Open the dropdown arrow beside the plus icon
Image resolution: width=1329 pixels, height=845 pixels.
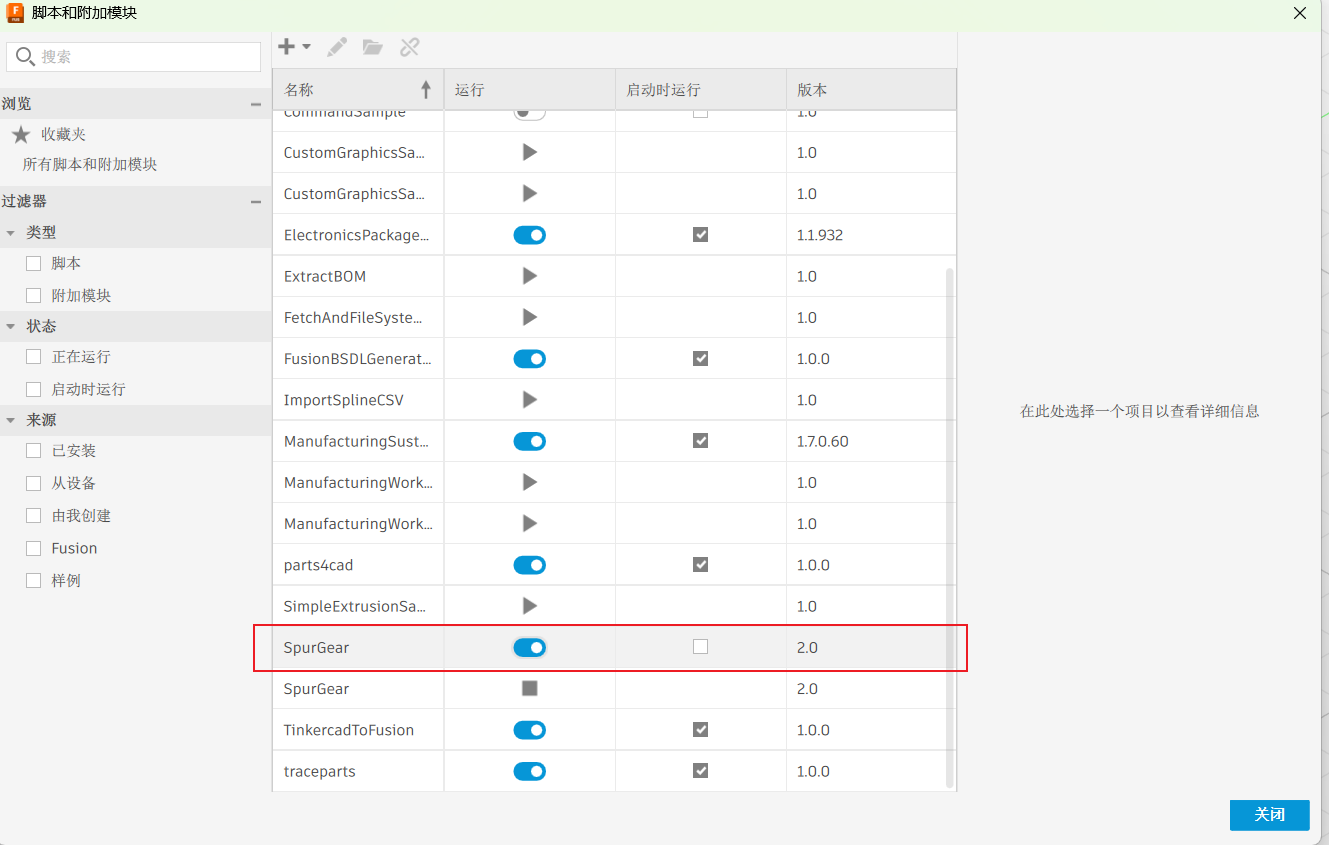point(307,47)
